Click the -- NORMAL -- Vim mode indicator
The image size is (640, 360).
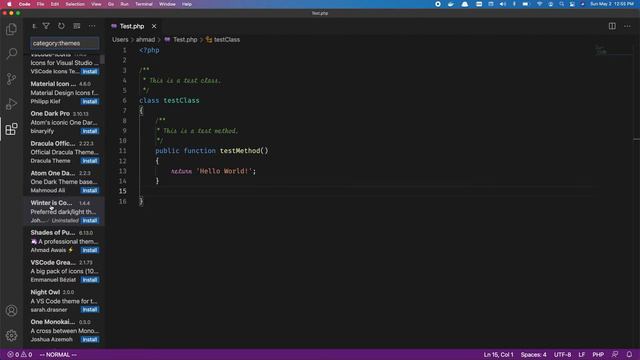(x=58, y=355)
